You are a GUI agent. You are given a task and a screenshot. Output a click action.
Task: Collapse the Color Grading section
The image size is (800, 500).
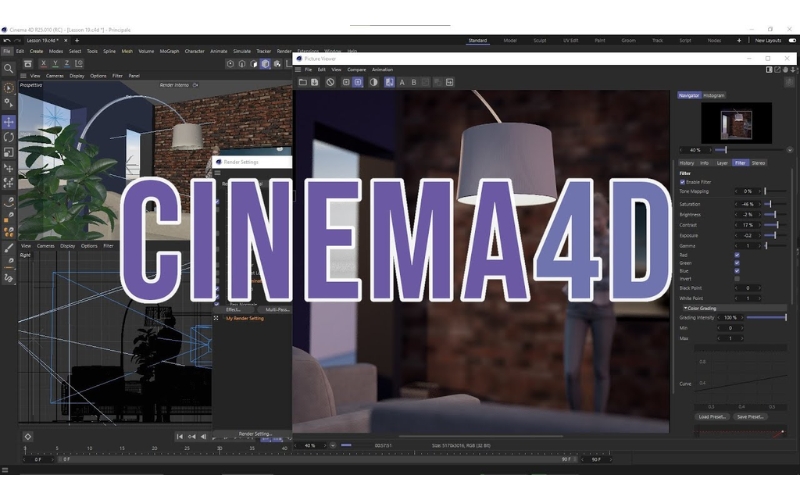[685, 308]
